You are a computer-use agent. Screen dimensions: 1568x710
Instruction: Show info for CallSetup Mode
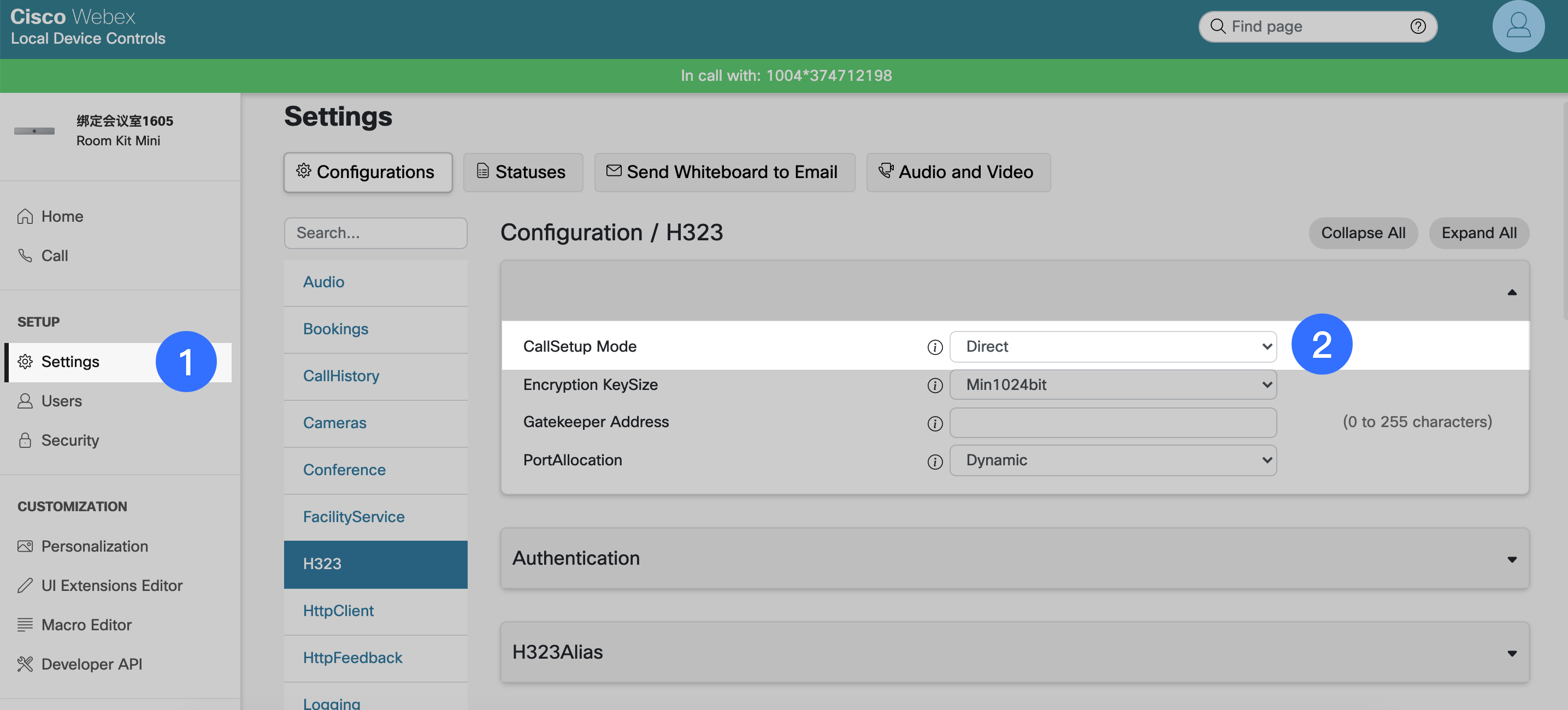pyautogui.click(x=935, y=347)
